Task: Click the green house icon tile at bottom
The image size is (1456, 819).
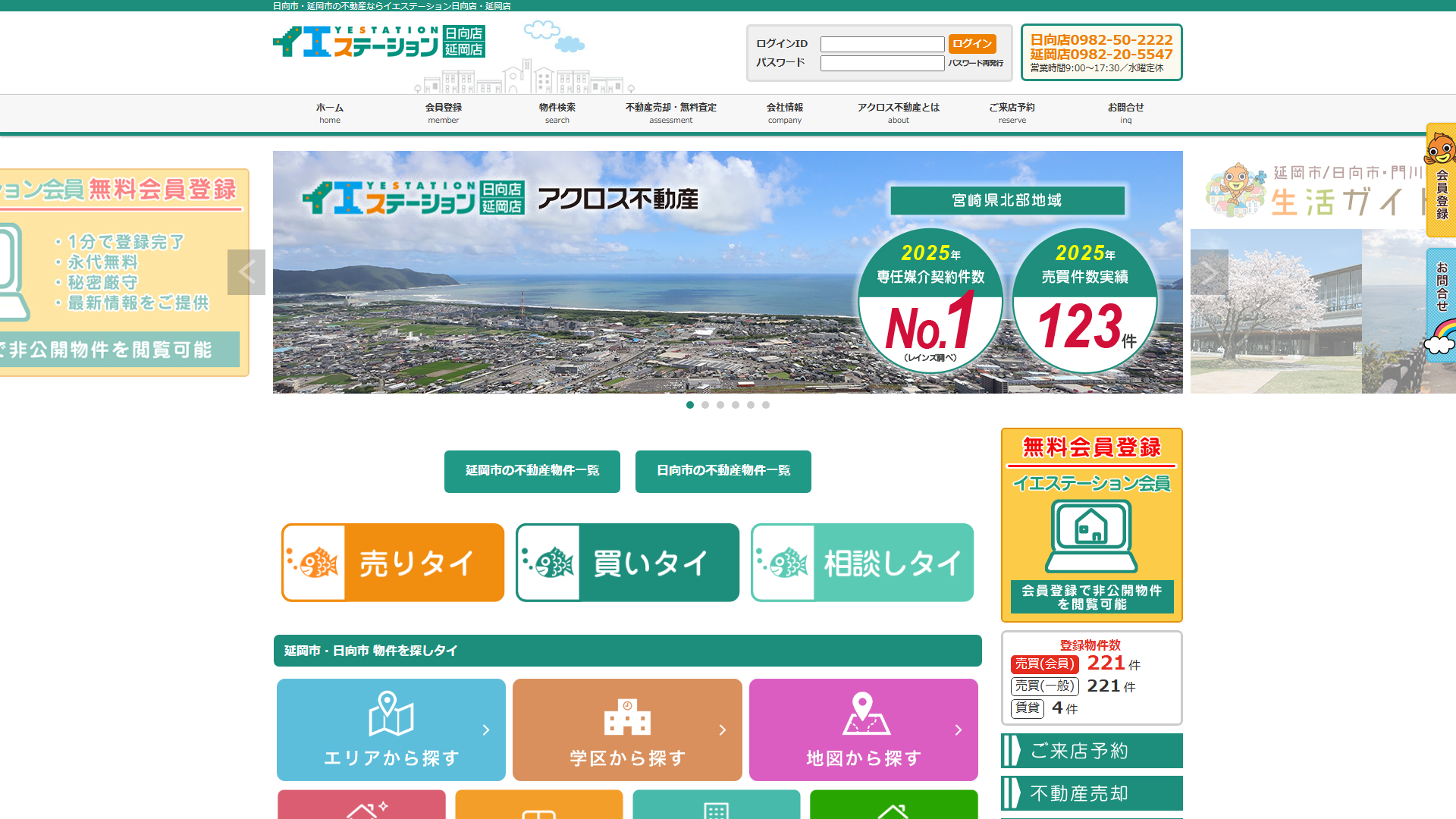Action: pyautogui.click(x=894, y=805)
